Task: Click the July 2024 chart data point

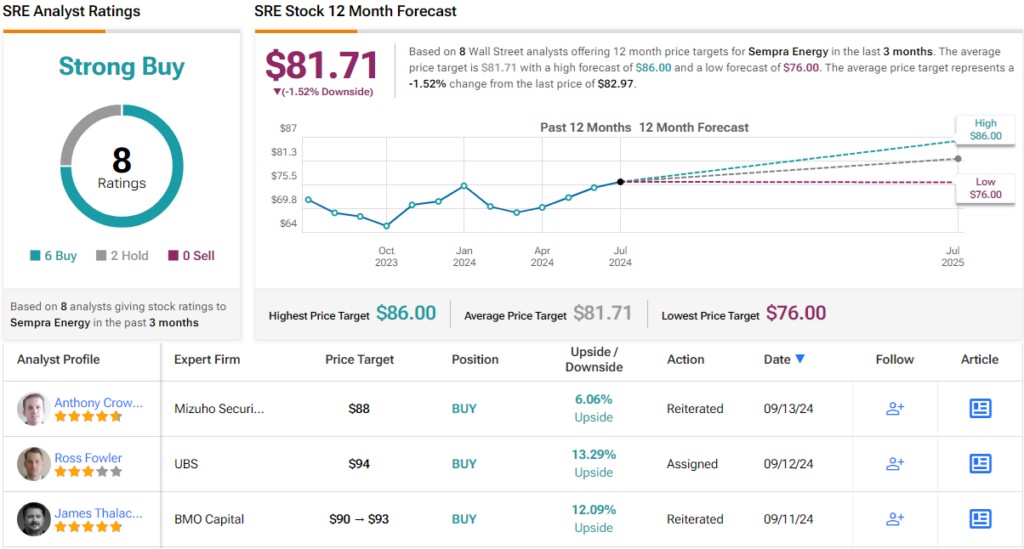Action: pos(621,181)
